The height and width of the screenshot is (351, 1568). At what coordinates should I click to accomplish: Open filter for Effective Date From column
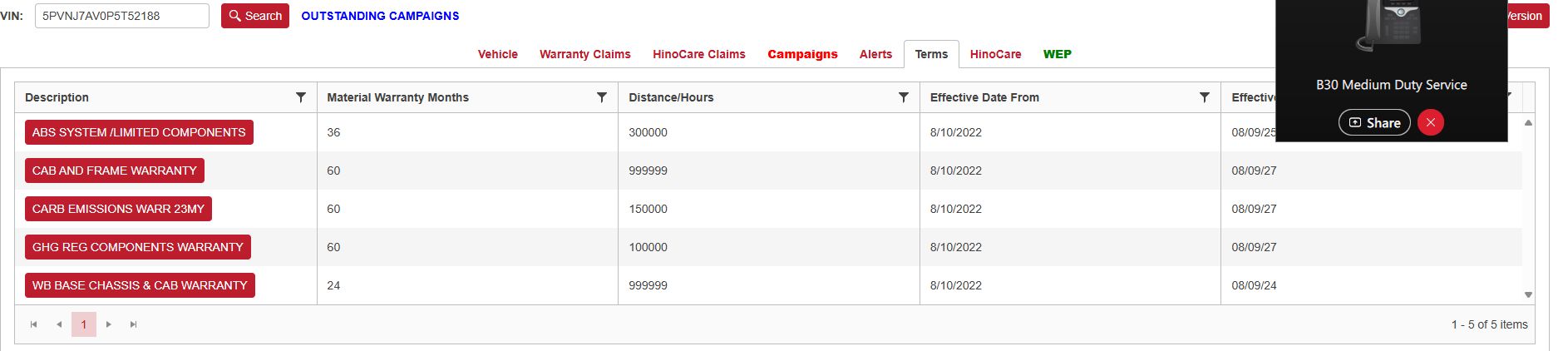pyautogui.click(x=1205, y=97)
